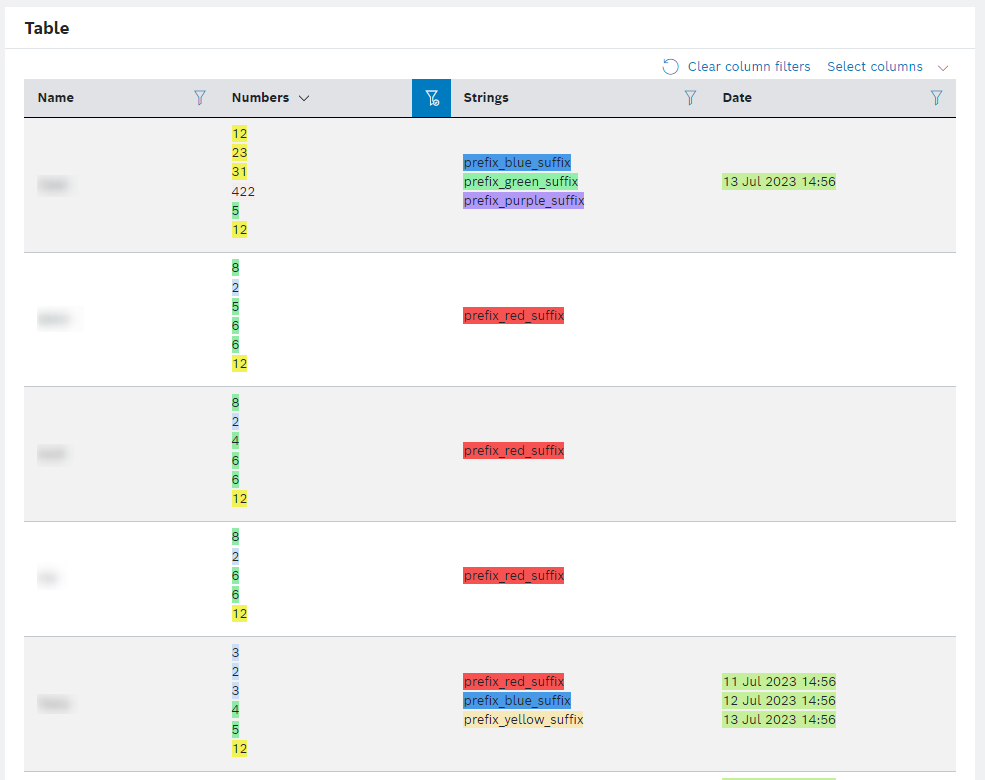This screenshot has width=985, height=780.
Task: Click the active Numbers column filter icon
Action: (x=431, y=98)
